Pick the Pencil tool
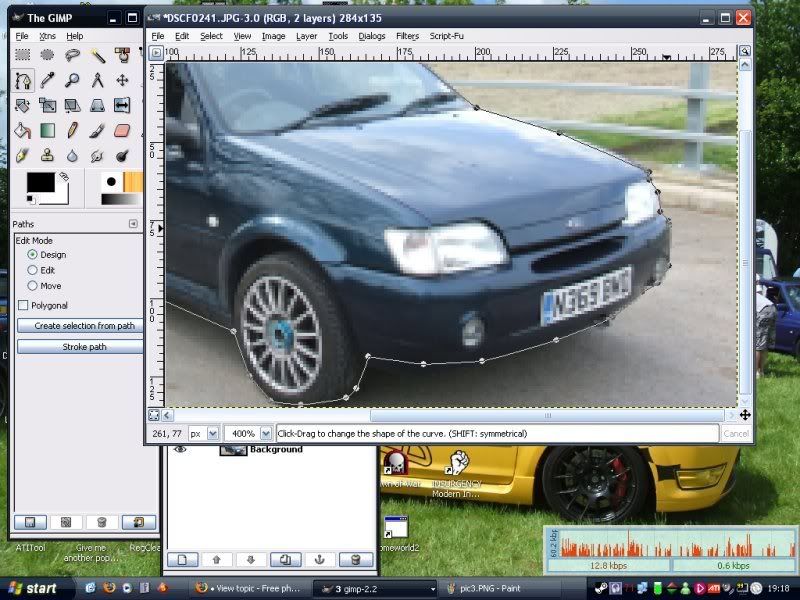The width and height of the screenshot is (800, 600). [x=72, y=131]
